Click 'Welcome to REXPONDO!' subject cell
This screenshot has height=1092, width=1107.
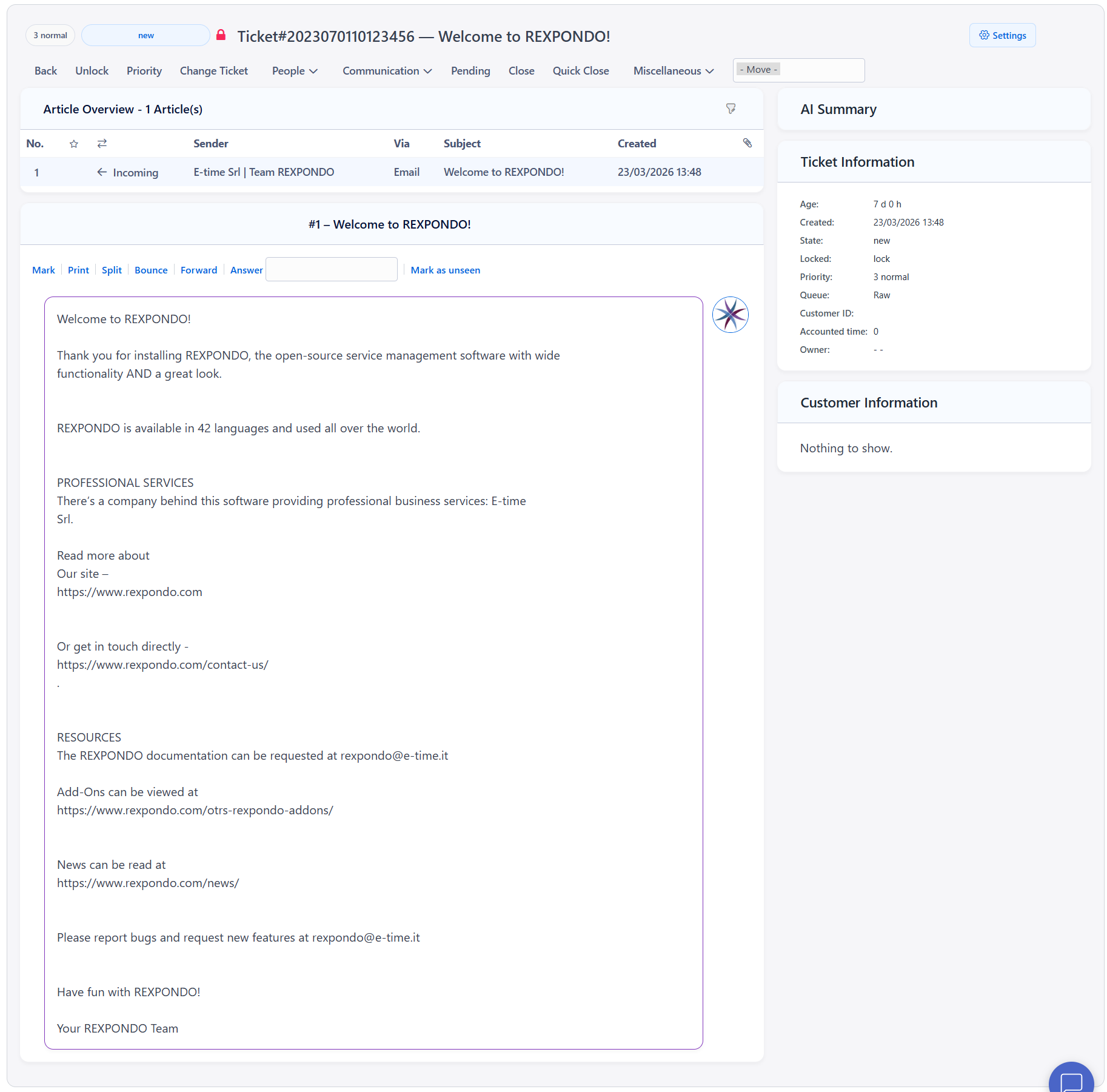pos(504,172)
